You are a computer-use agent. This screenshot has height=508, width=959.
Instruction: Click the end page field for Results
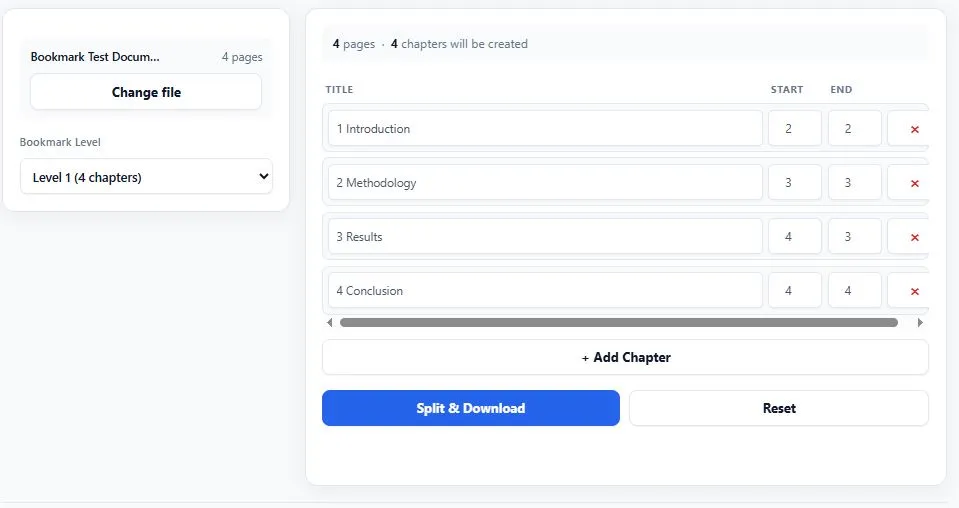click(x=854, y=237)
